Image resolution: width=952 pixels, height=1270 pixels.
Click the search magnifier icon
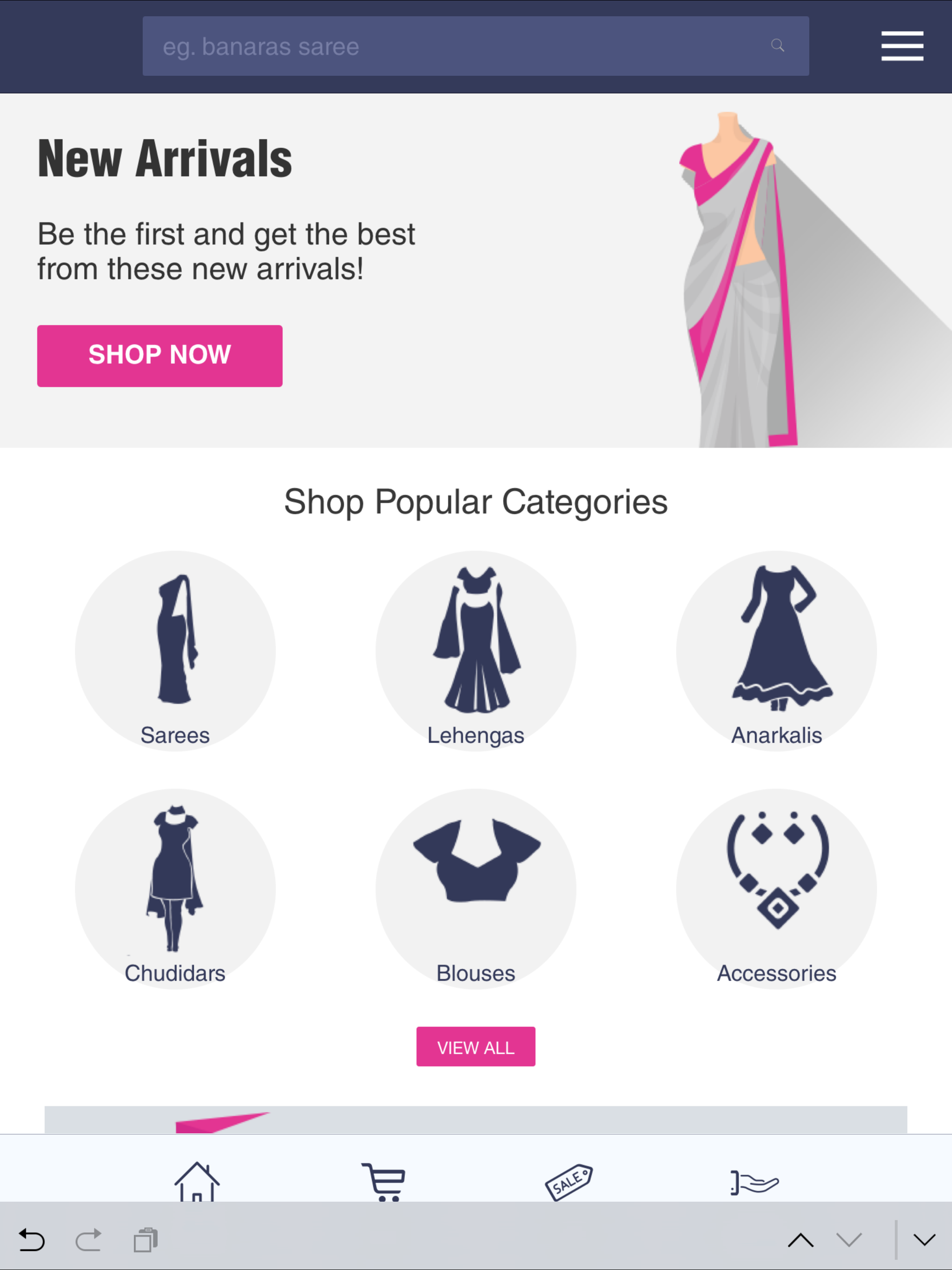777,46
